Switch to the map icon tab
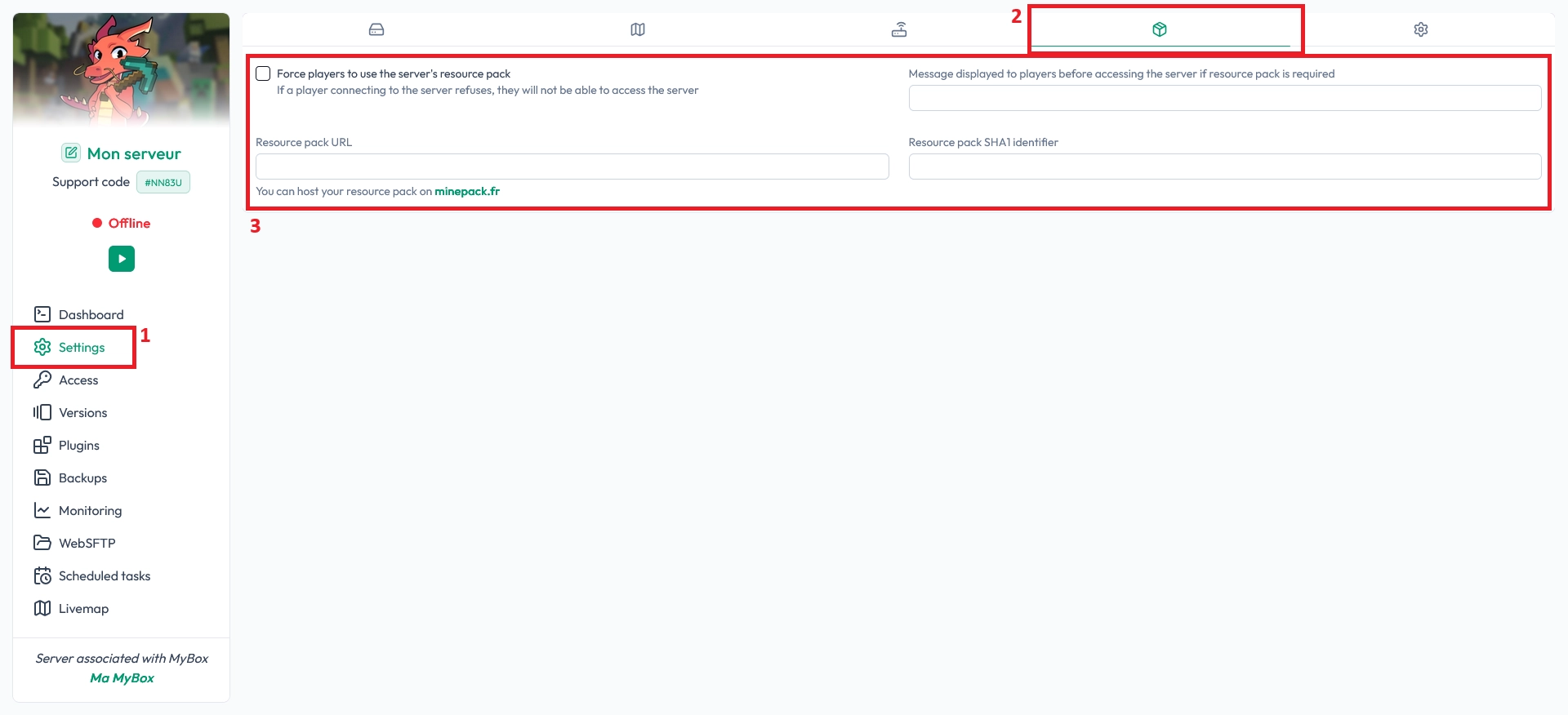The width and height of the screenshot is (1568, 715). click(638, 29)
